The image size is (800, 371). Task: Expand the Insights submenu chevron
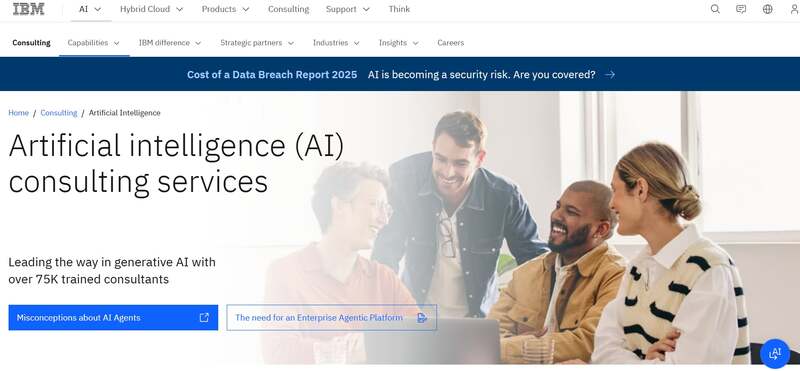click(415, 43)
